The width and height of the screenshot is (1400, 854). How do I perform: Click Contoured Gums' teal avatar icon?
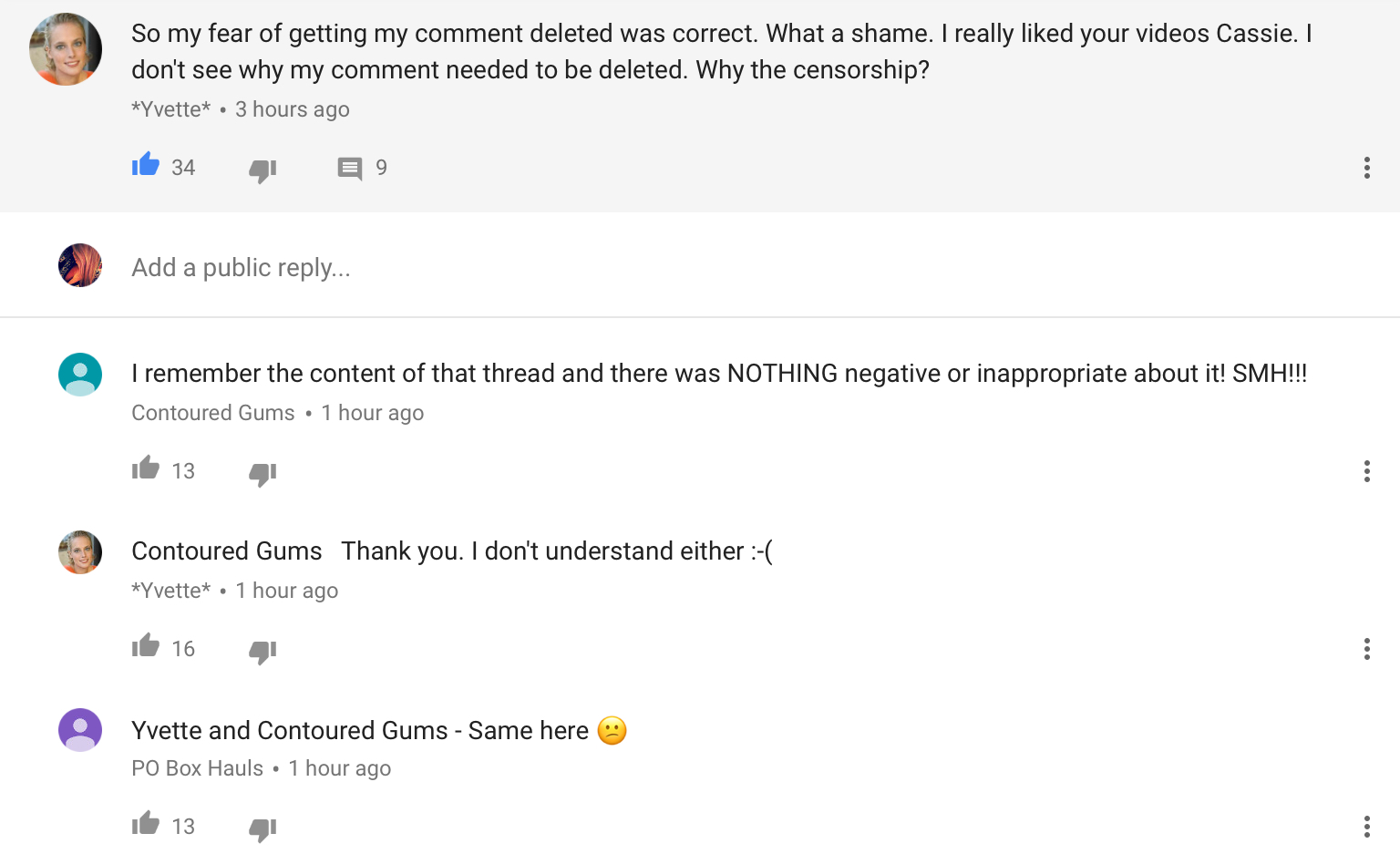80,375
